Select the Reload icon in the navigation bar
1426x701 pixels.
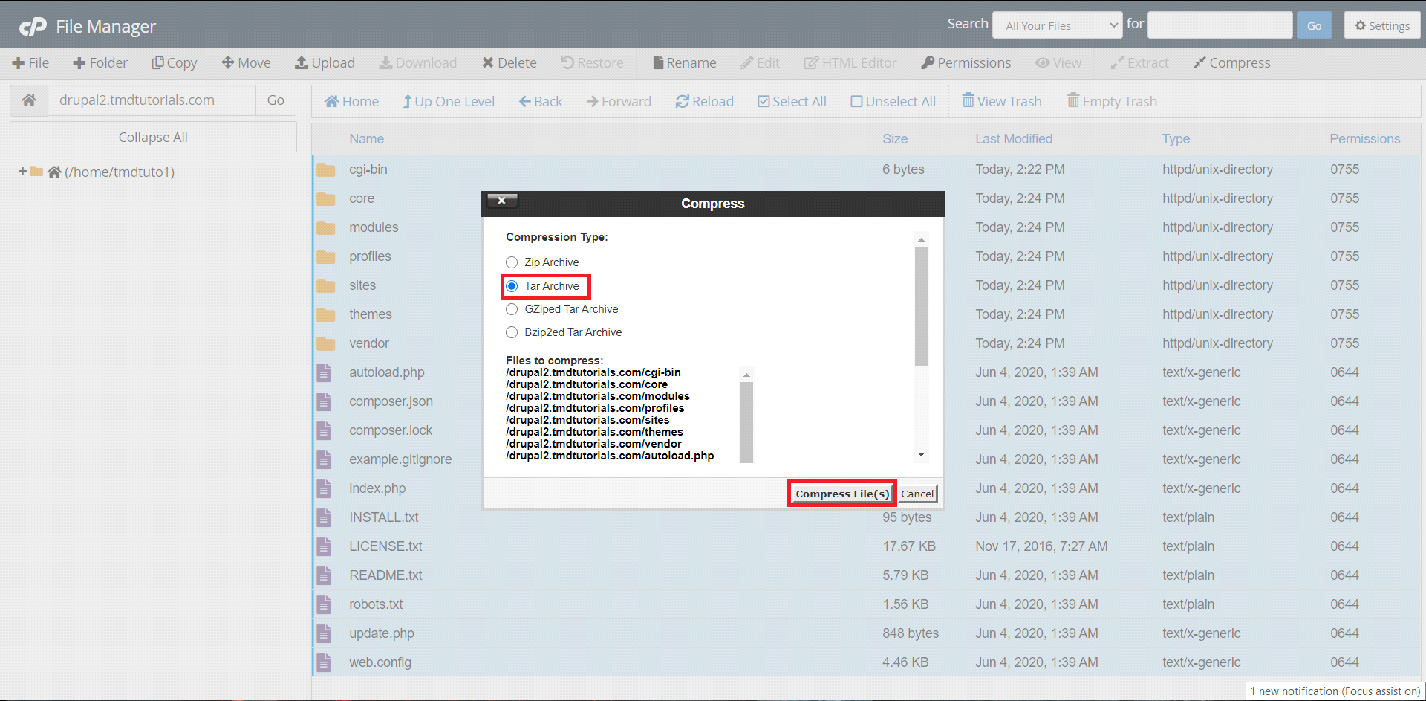click(x=704, y=100)
